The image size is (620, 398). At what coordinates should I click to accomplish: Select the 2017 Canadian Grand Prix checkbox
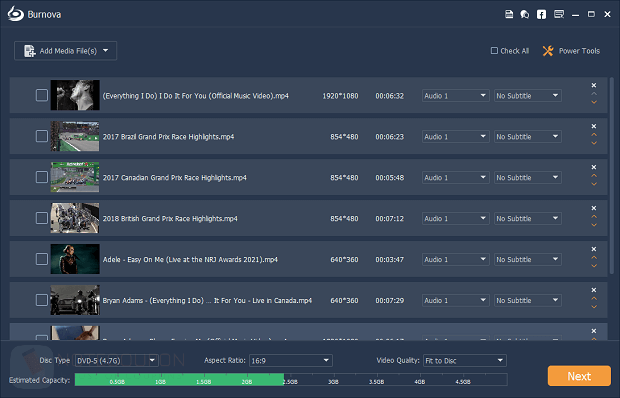42,177
